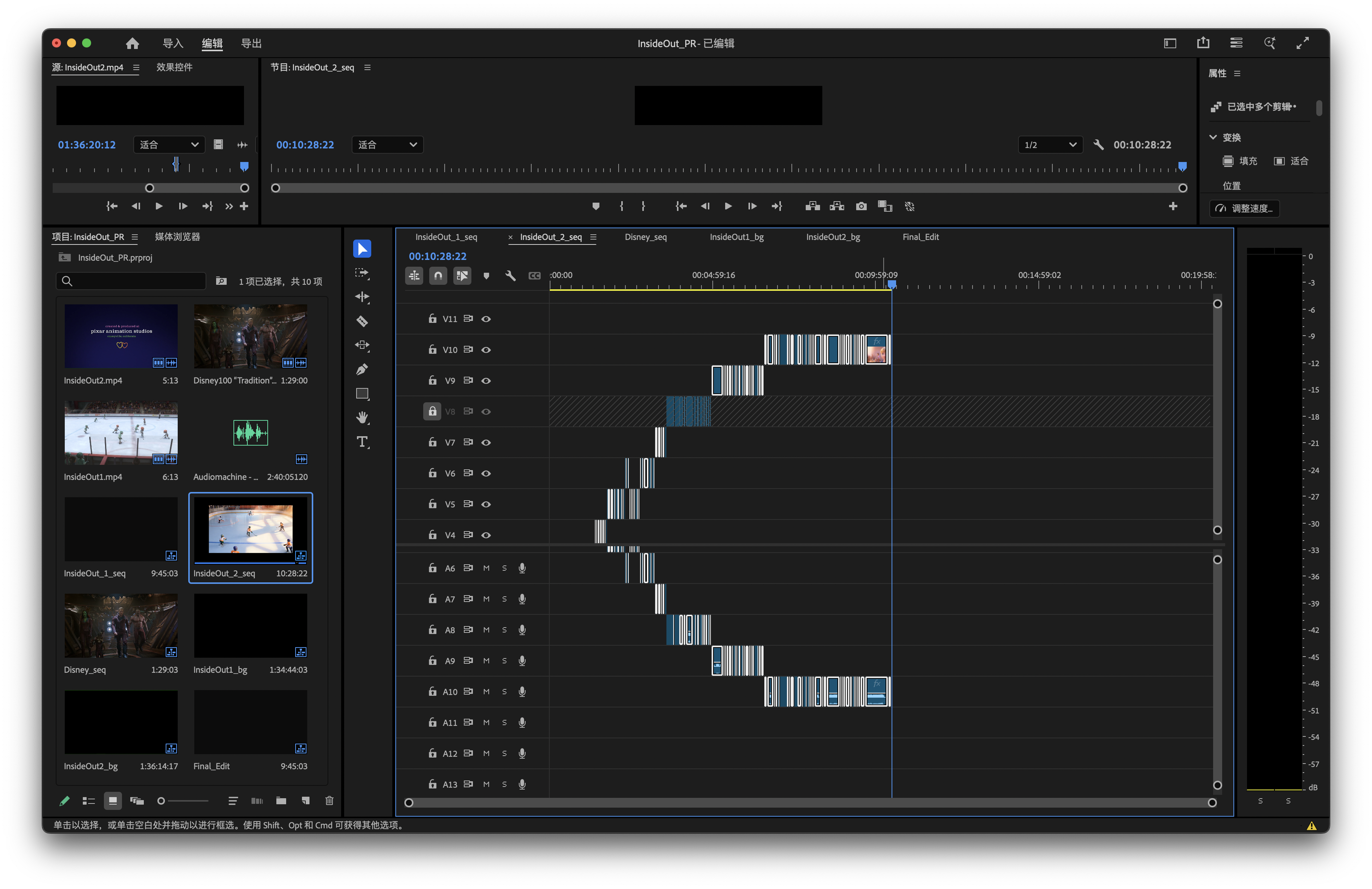The height and width of the screenshot is (889, 1372).
Task: Open the Quick Export share icon
Action: (1203, 43)
